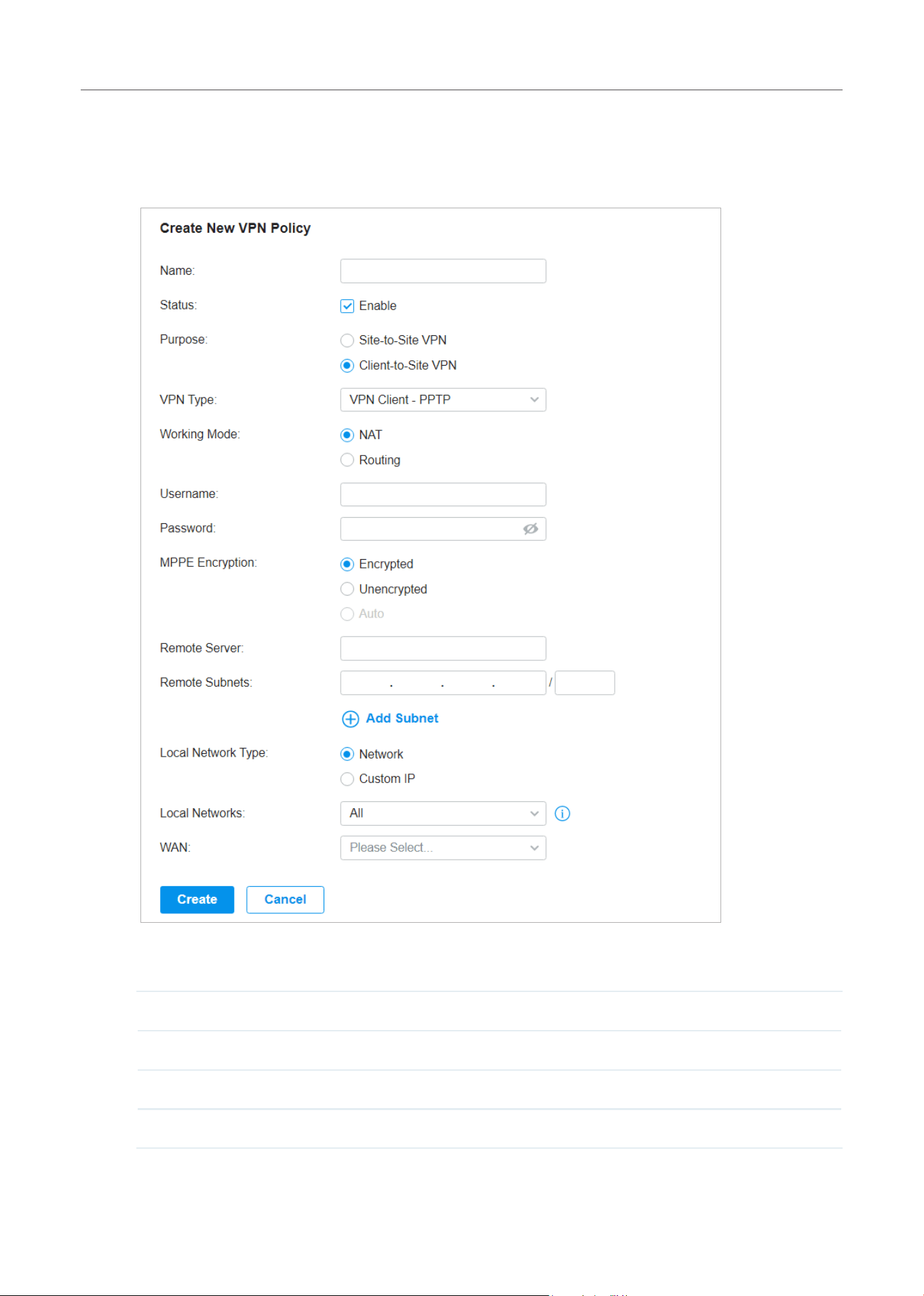This screenshot has width=924, height=1296.
Task: Open the VPN Type dropdown
Action: pos(443,400)
